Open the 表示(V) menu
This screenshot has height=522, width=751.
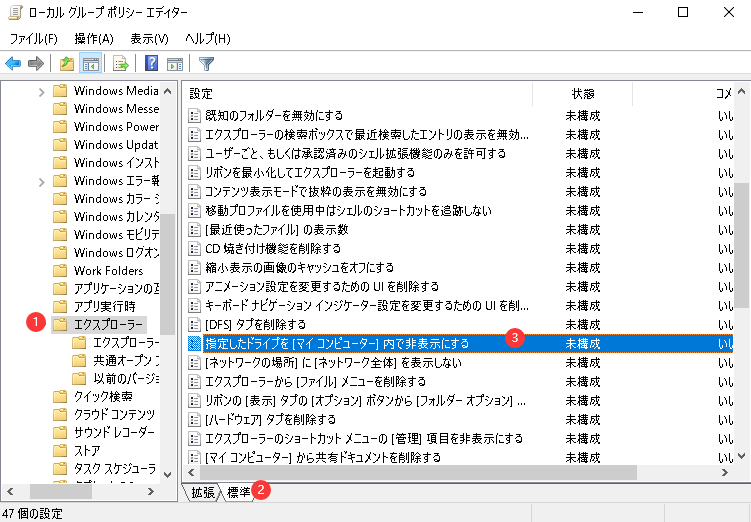tap(149, 38)
